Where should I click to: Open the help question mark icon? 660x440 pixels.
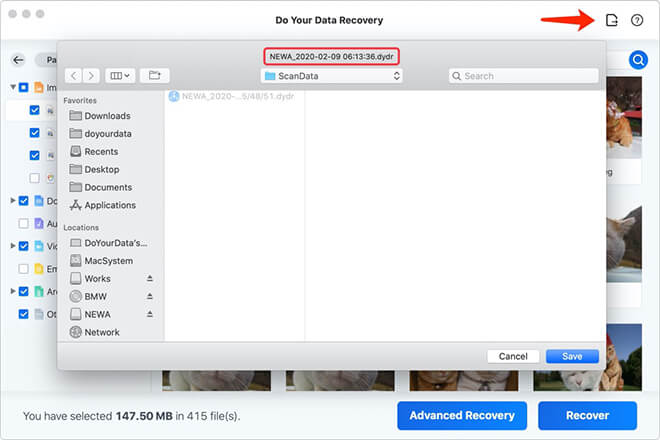[x=637, y=20]
